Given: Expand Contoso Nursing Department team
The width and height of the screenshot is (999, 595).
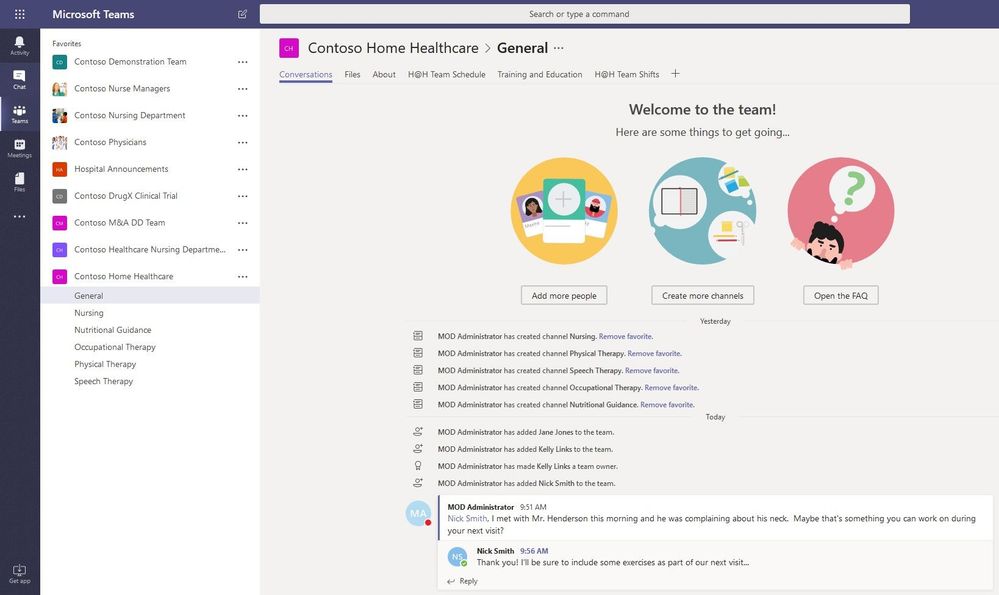Looking at the screenshot, I should point(129,115).
